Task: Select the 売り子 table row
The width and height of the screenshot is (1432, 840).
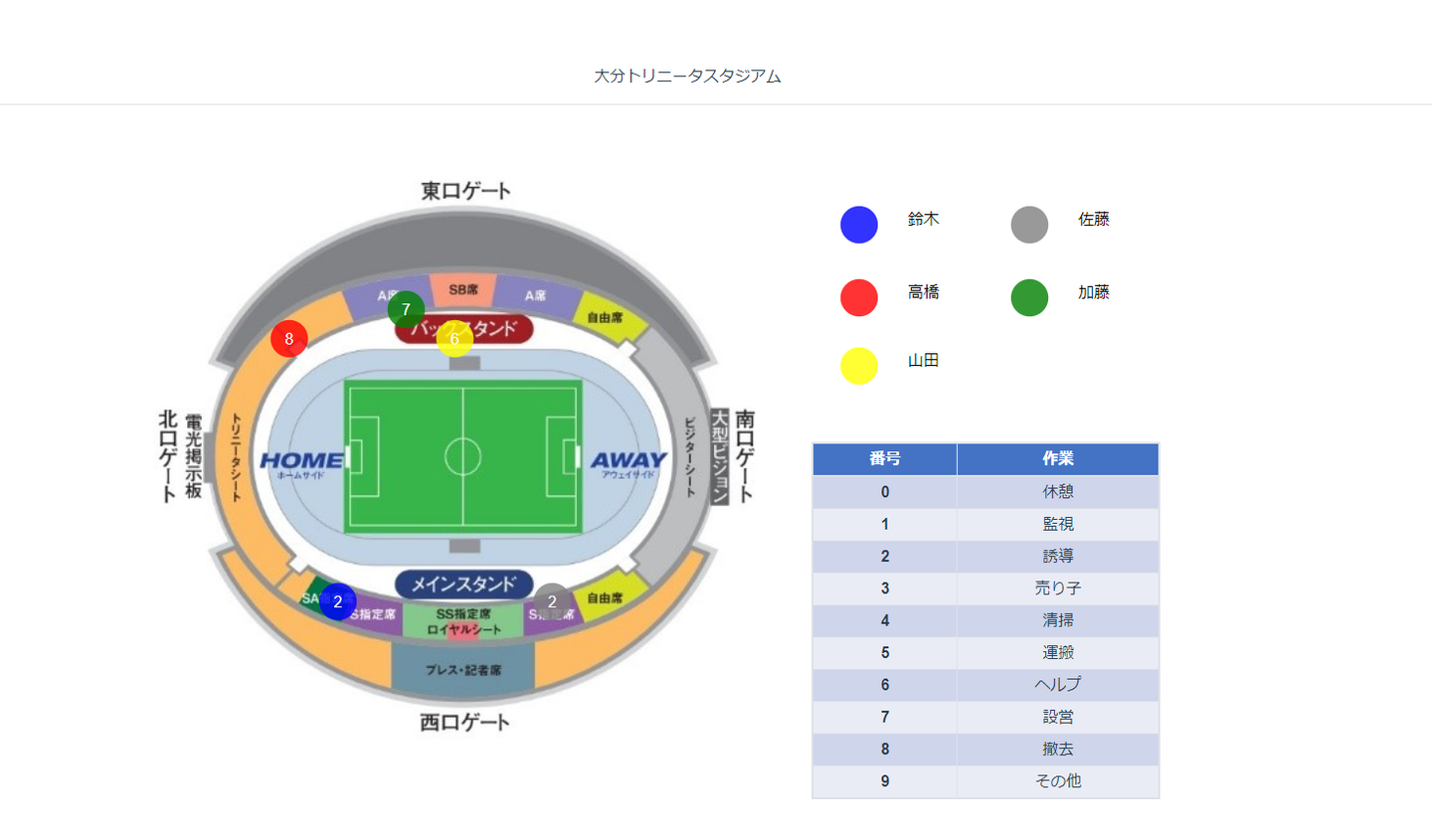Action: coord(1057,588)
